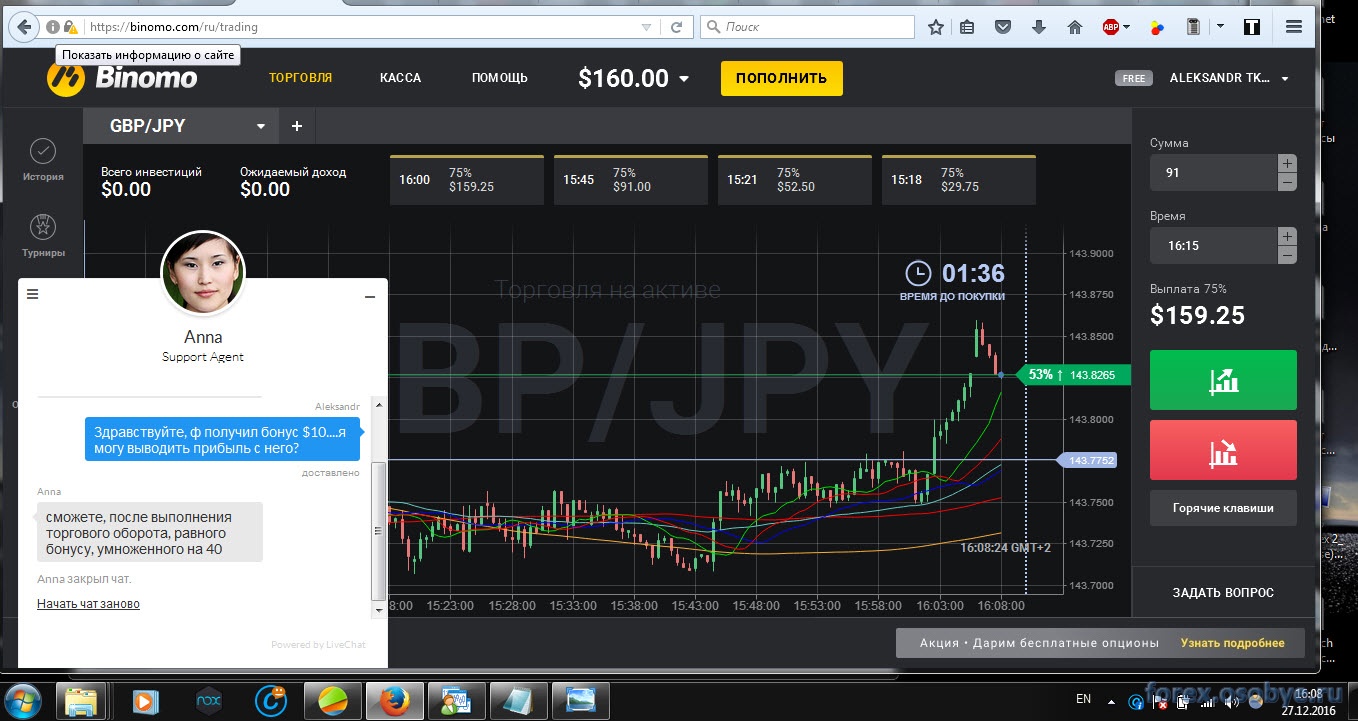Screen dimensions: 1358x721
Task: Click the Binomo logo
Action: click(122, 77)
